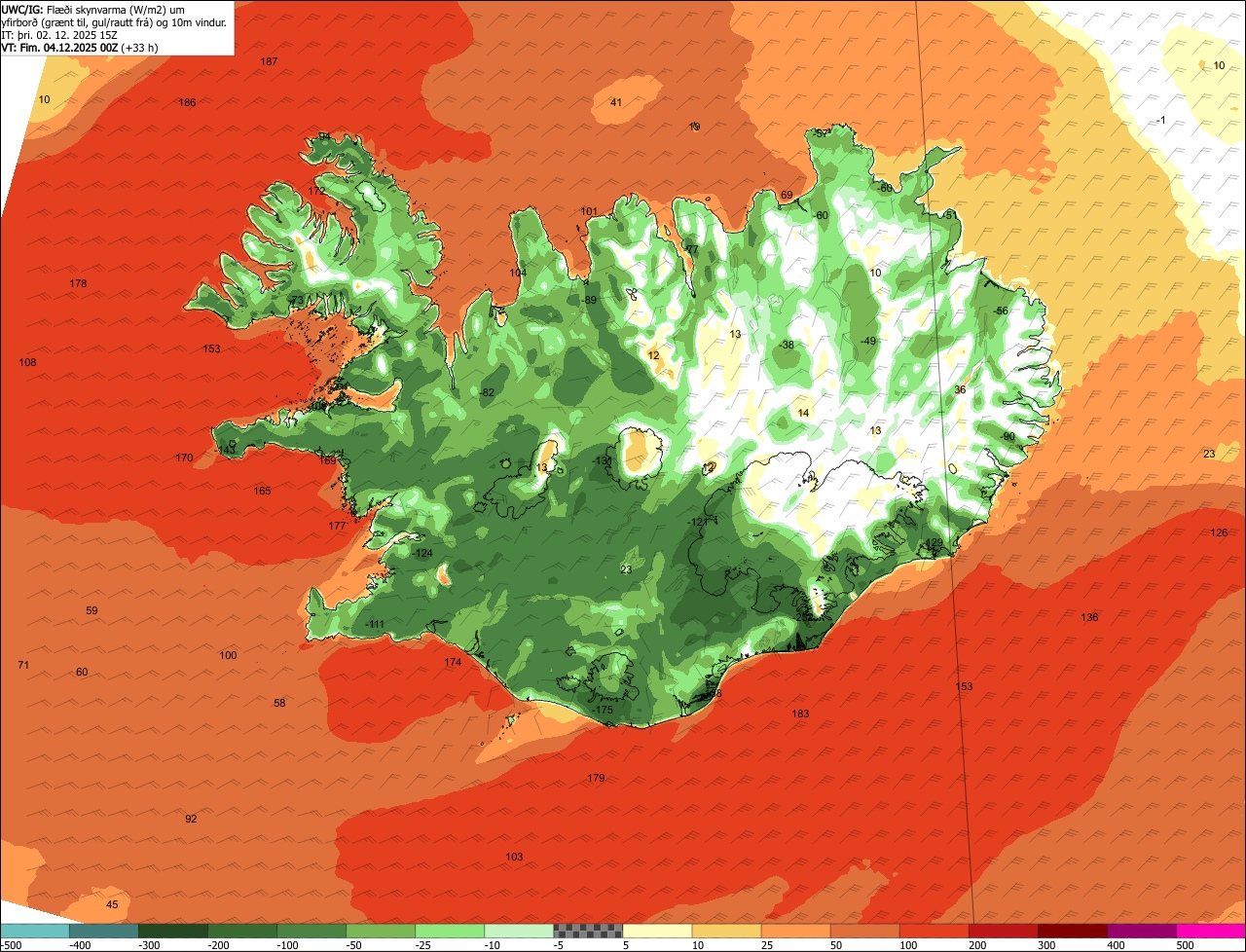Click the flux value 14 on the map
Viewport: 1246px width, 952px height.
pyautogui.click(x=803, y=414)
